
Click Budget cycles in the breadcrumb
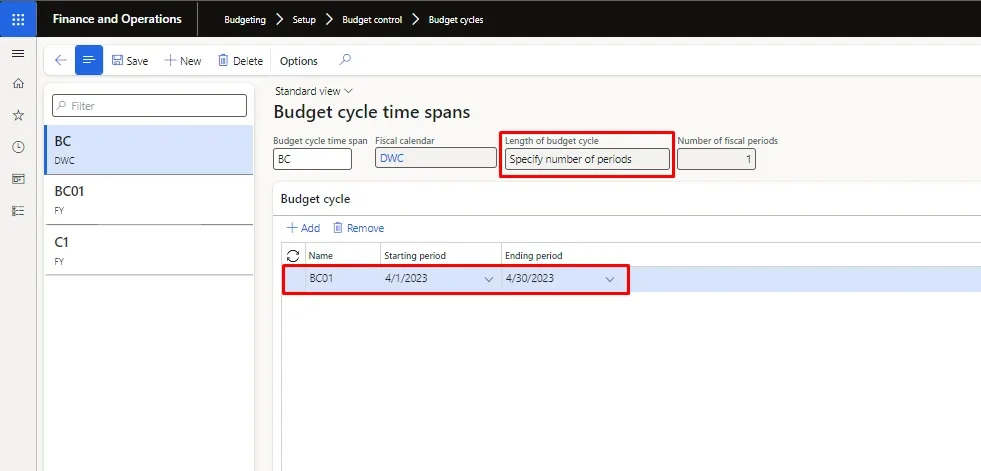[x=455, y=19]
